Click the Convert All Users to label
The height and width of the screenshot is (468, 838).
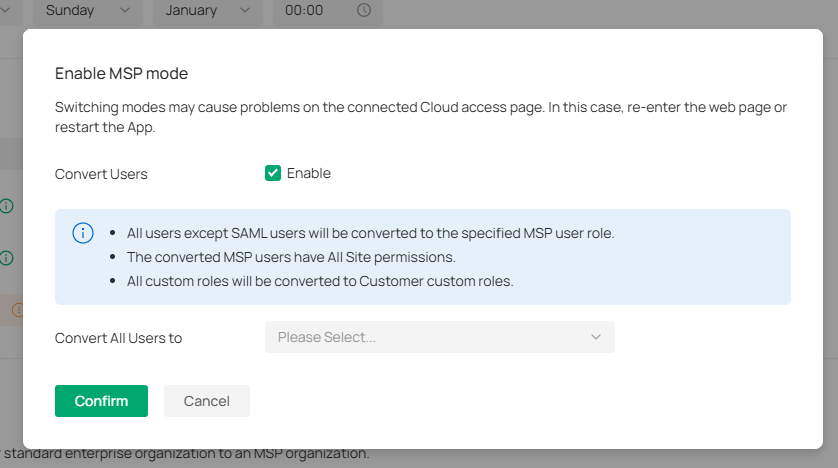pos(118,338)
